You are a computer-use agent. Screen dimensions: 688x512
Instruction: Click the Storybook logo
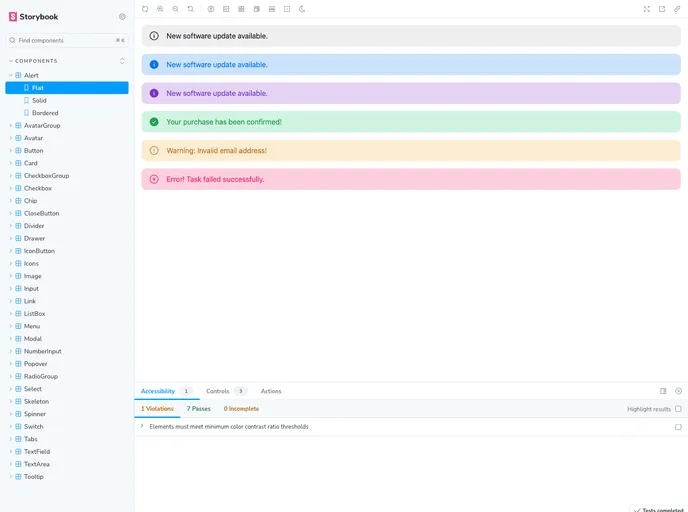pos(33,17)
